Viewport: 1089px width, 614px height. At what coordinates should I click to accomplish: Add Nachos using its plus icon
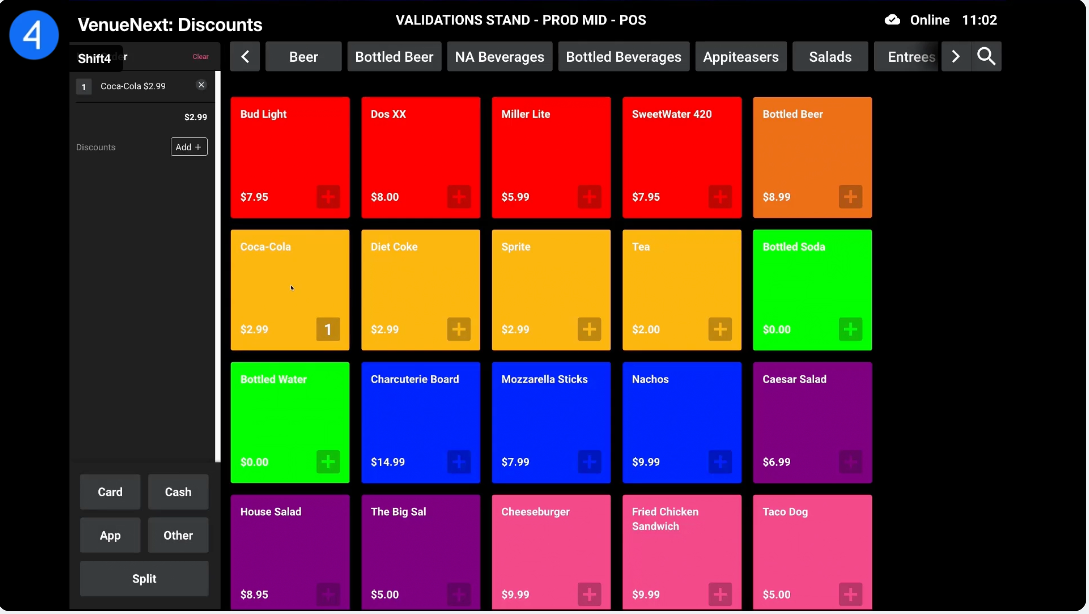pyautogui.click(x=720, y=462)
